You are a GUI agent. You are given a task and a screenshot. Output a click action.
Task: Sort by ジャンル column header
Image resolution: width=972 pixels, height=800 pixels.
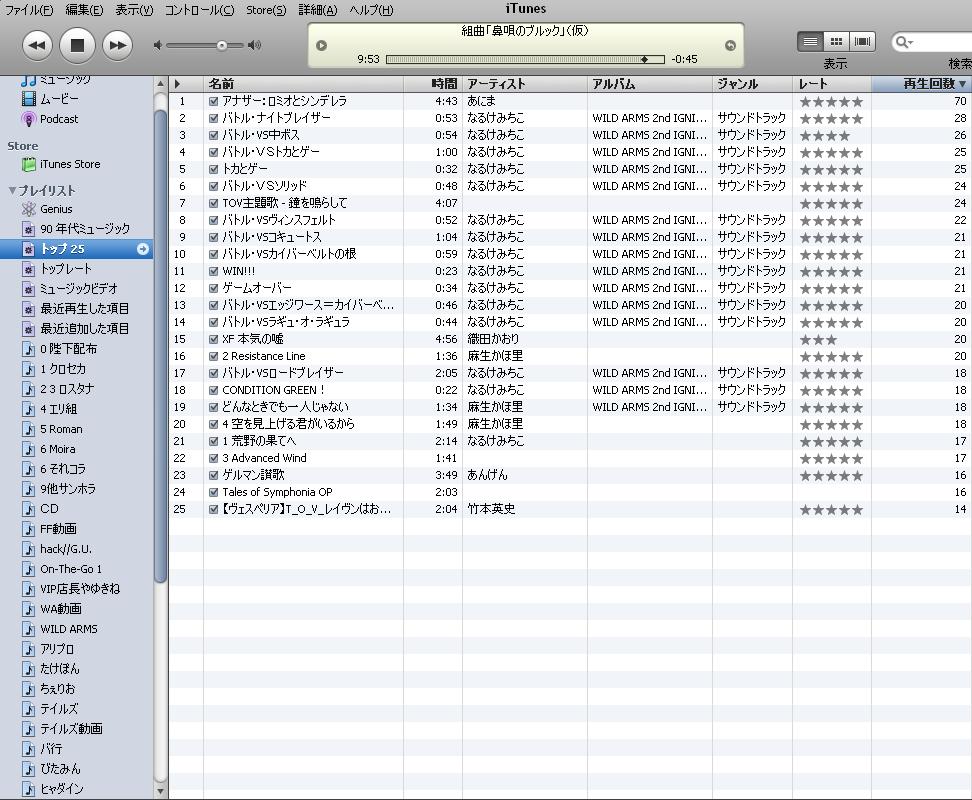tap(753, 84)
